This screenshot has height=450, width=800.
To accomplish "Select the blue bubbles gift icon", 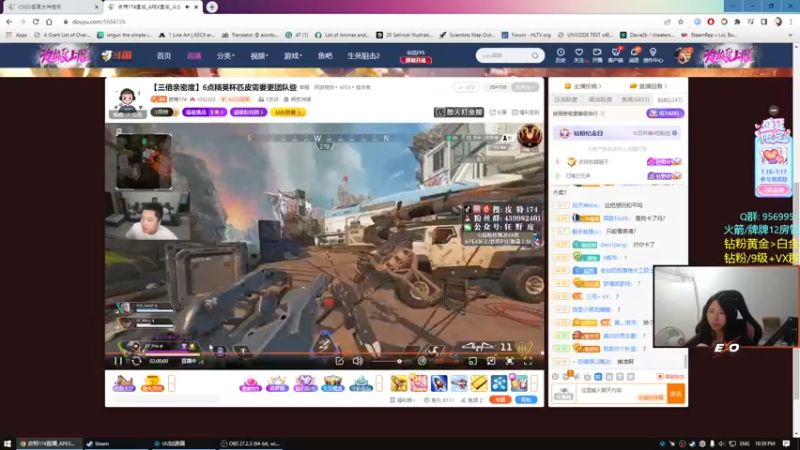I will 498,383.
